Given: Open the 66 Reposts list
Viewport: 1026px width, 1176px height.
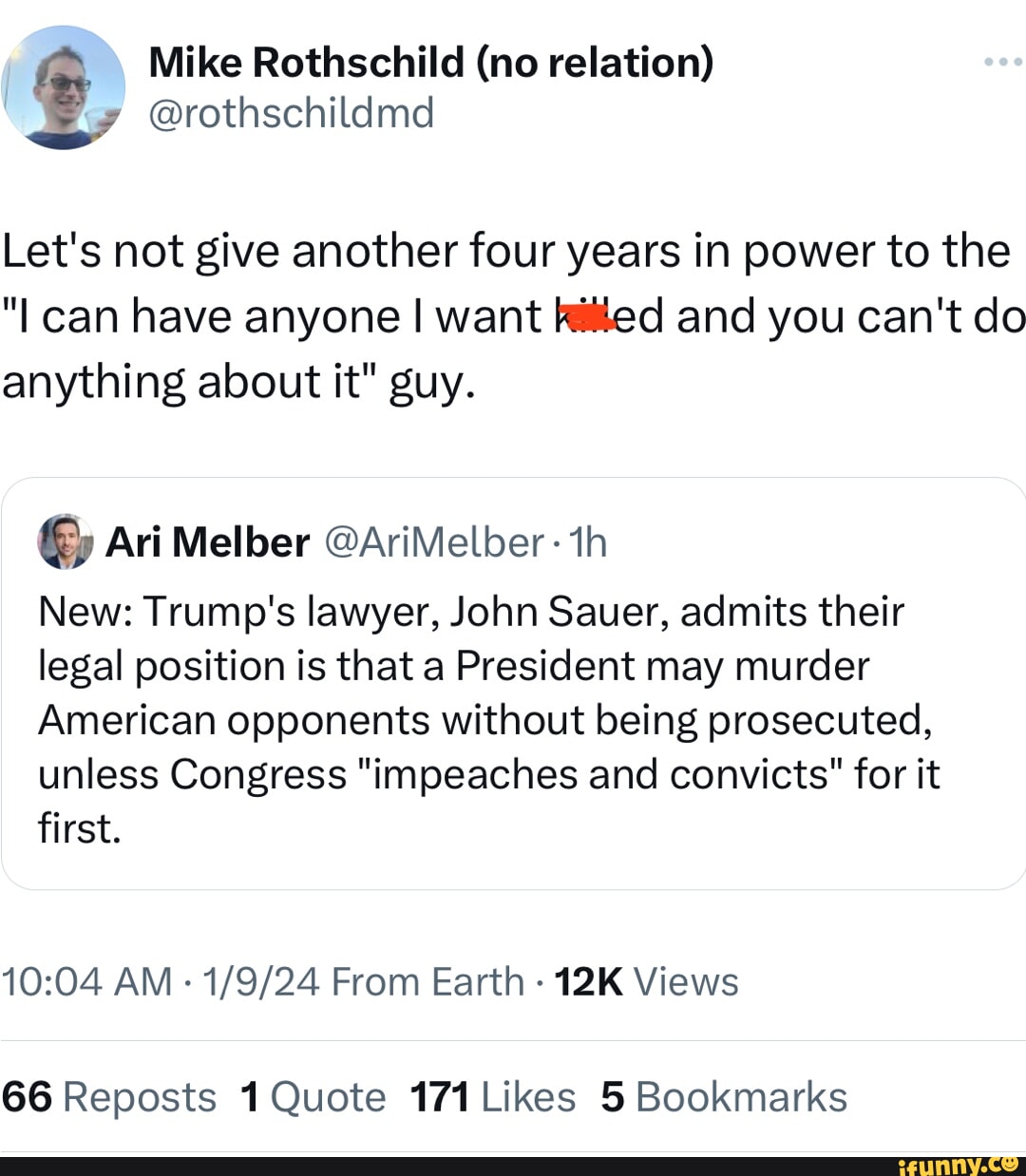Looking at the screenshot, I should pos(109,1097).
